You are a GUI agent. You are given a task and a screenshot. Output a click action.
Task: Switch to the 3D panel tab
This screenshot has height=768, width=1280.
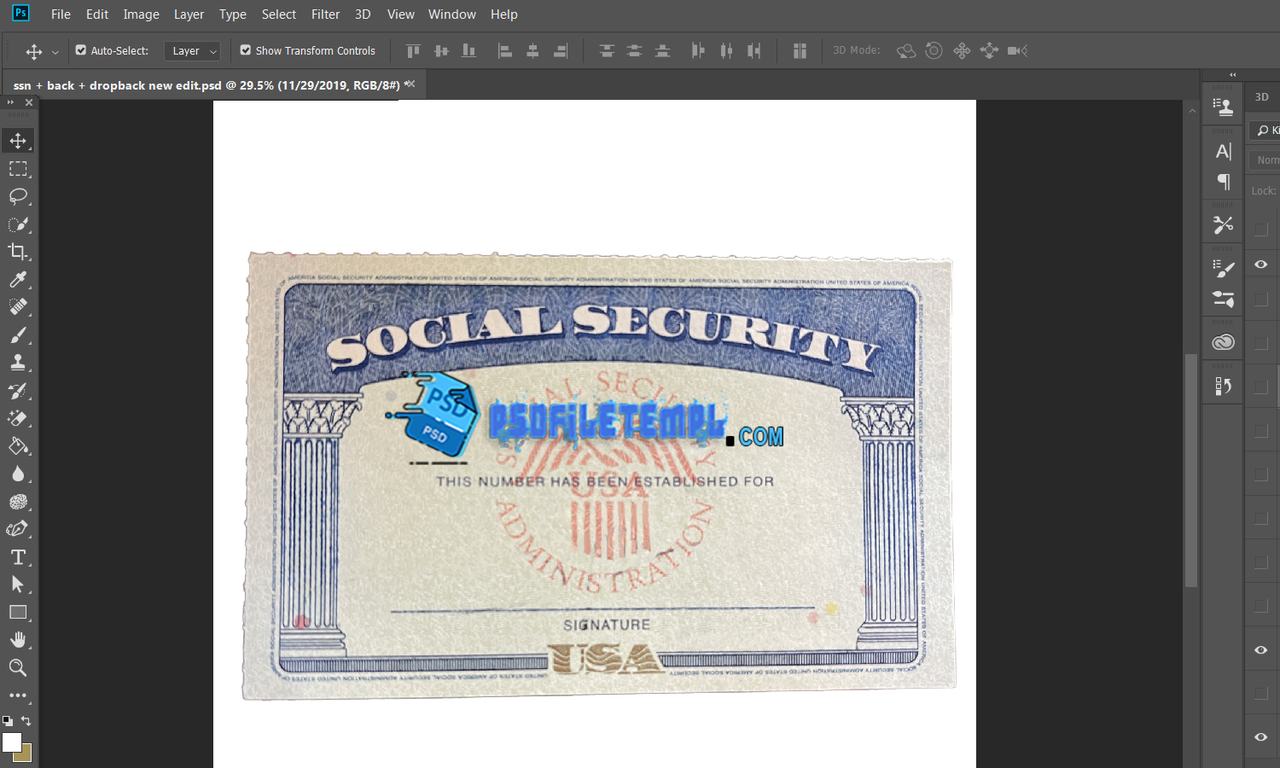[1262, 97]
